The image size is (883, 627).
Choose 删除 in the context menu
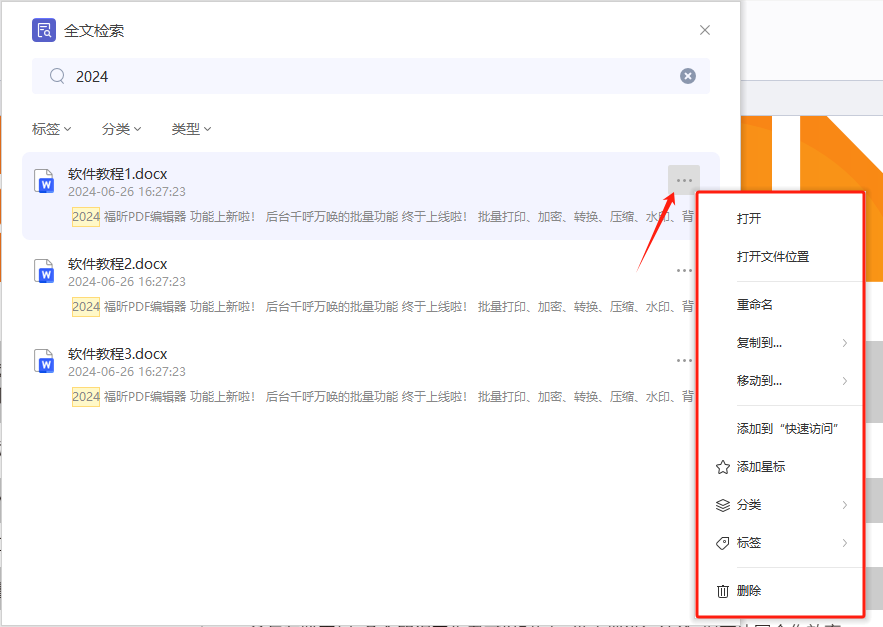point(781,591)
